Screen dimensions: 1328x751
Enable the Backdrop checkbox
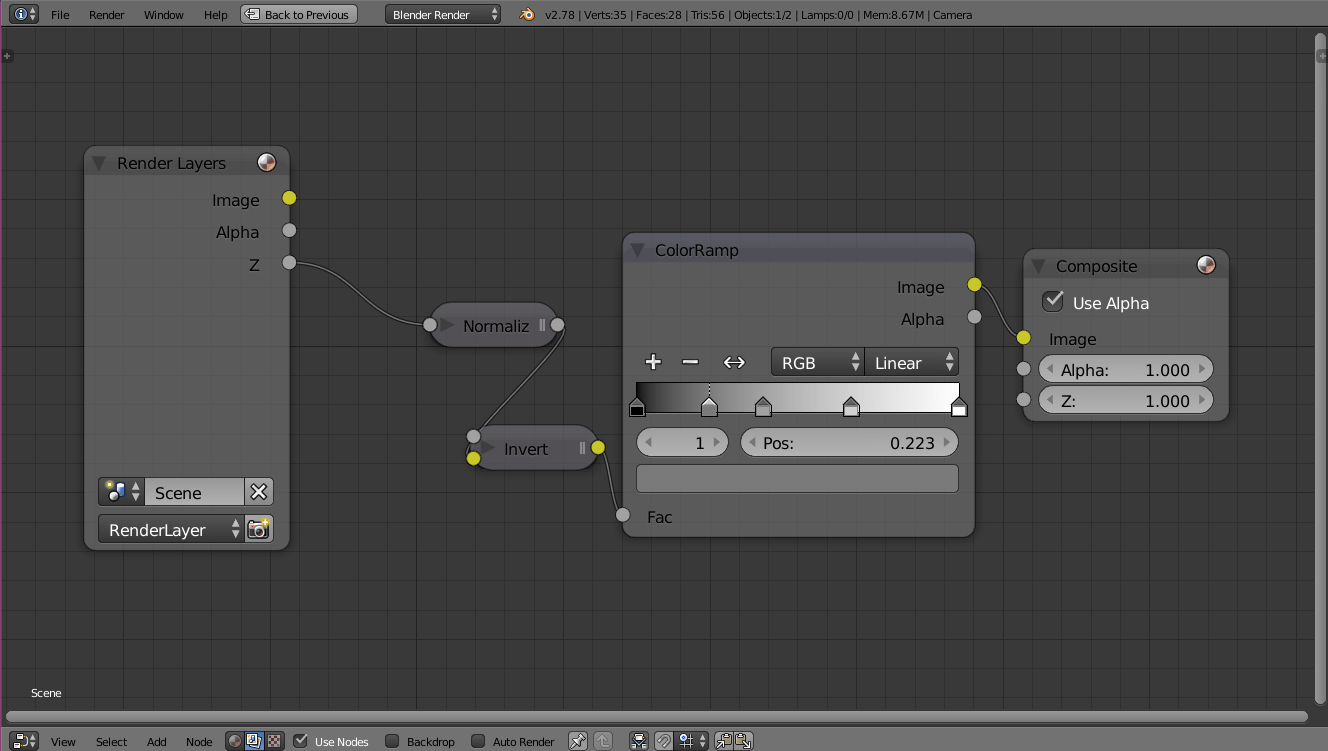[392, 741]
